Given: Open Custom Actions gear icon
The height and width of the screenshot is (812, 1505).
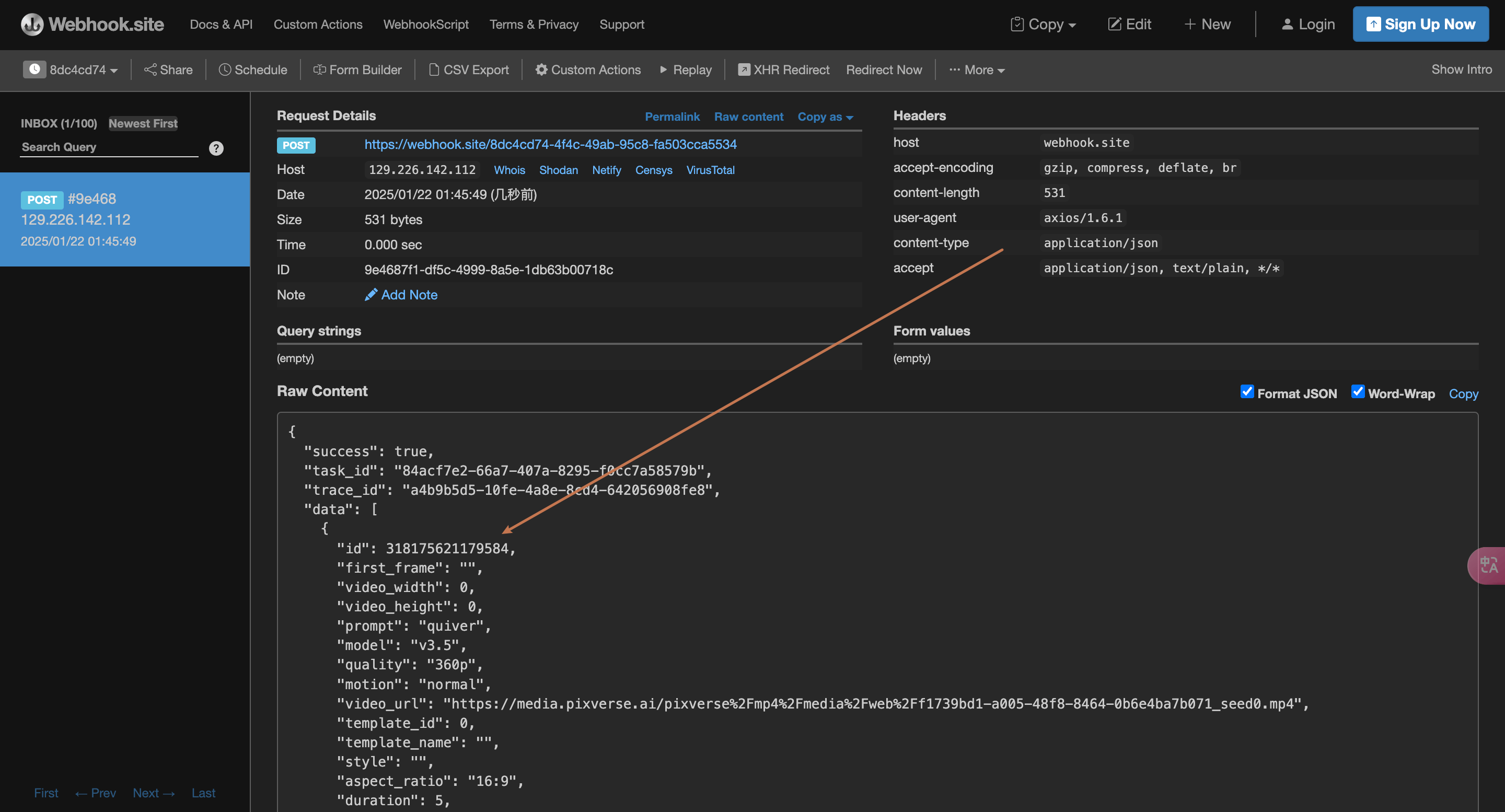Looking at the screenshot, I should (x=541, y=69).
